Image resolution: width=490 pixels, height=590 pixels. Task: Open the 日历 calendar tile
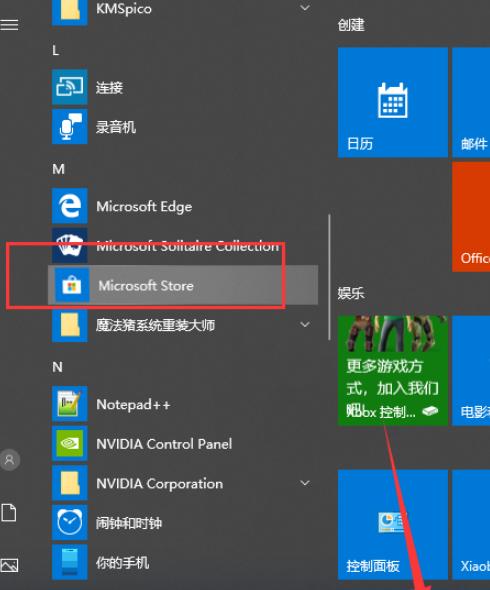tap(393, 102)
